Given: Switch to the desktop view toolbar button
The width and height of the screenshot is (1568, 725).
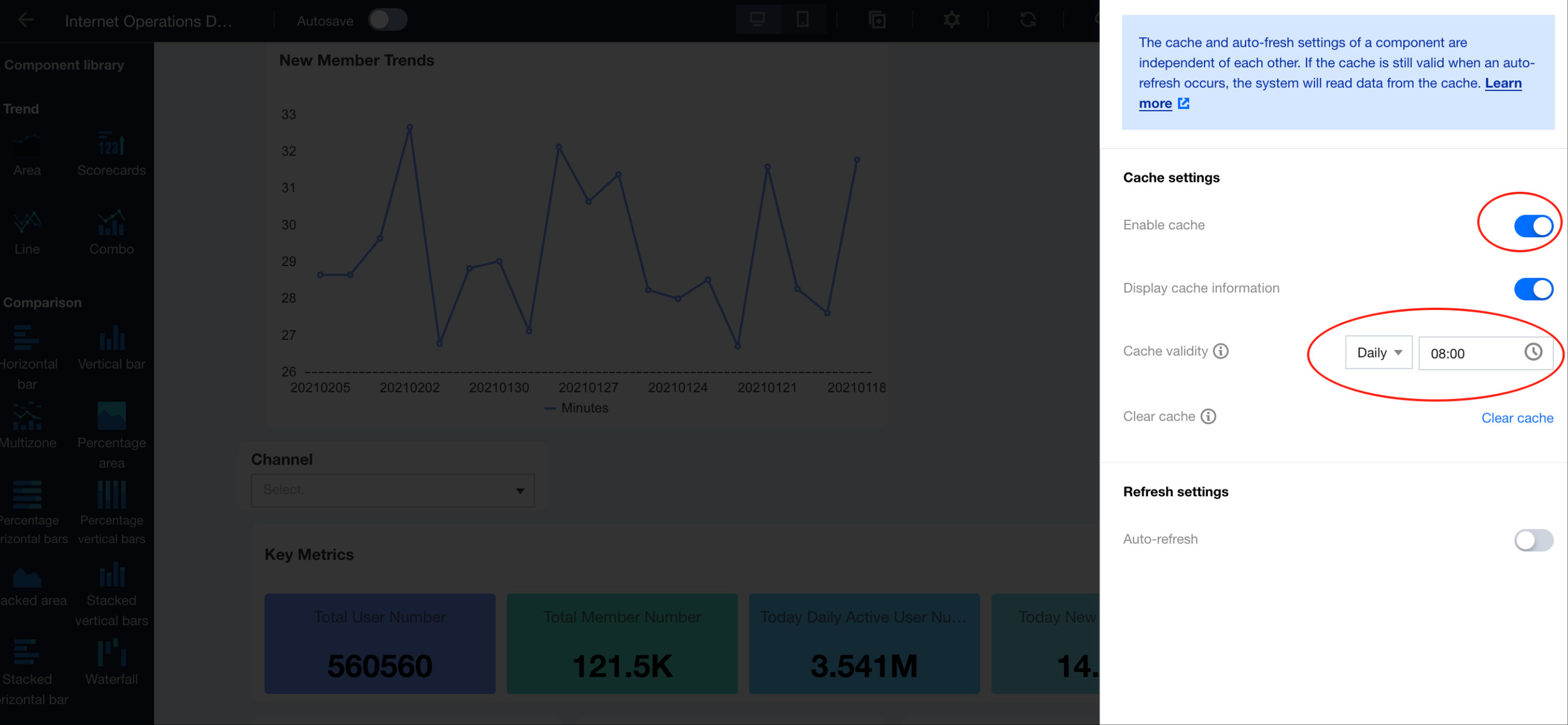Looking at the screenshot, I should (757, 20).
